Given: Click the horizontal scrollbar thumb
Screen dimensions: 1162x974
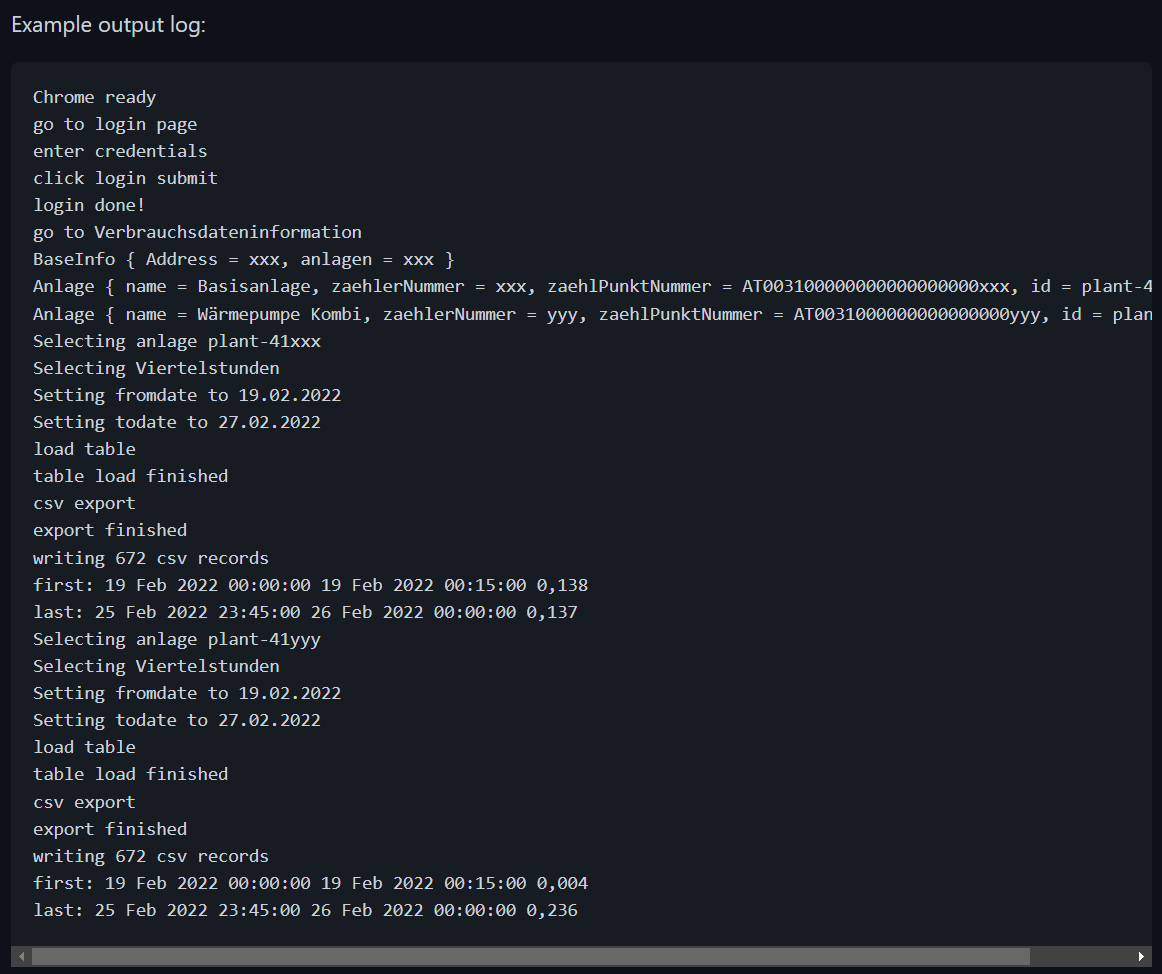Looking at the screenshot, I should click(531, 956).
